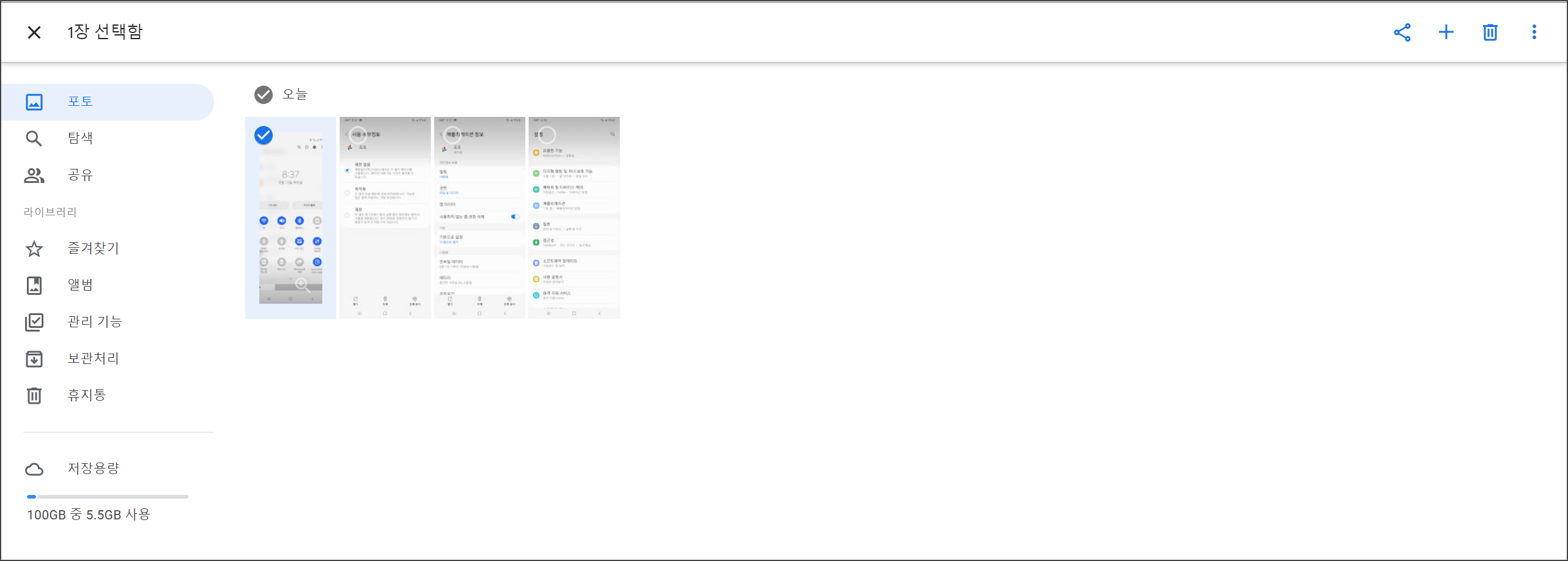Click the 1장 선택함 title text

105,32
